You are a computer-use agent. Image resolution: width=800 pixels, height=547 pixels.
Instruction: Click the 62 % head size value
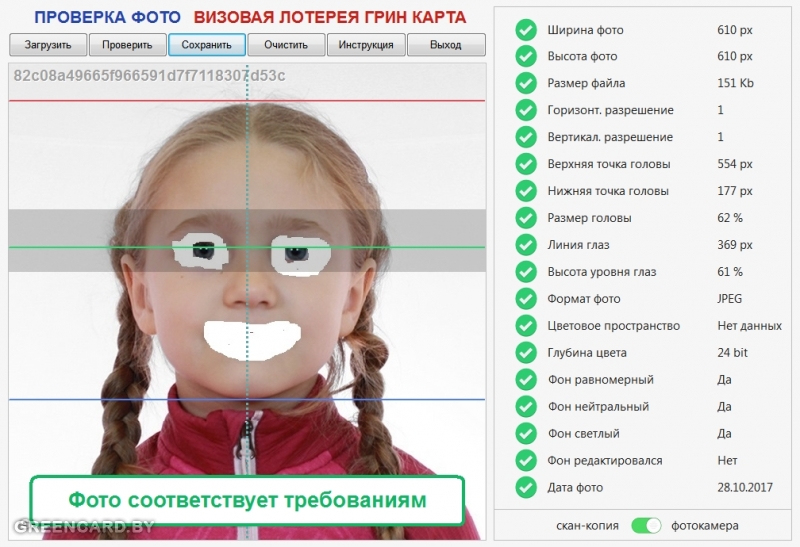(x=730, y=218)
